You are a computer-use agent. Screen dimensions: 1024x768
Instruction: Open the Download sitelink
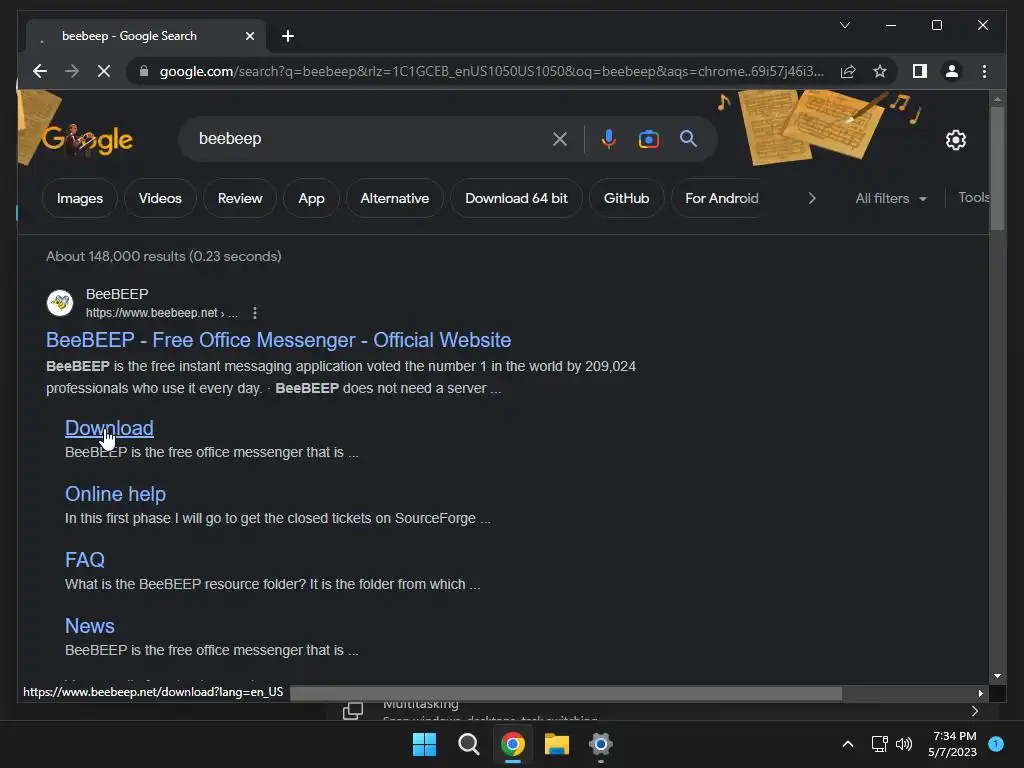109,428
